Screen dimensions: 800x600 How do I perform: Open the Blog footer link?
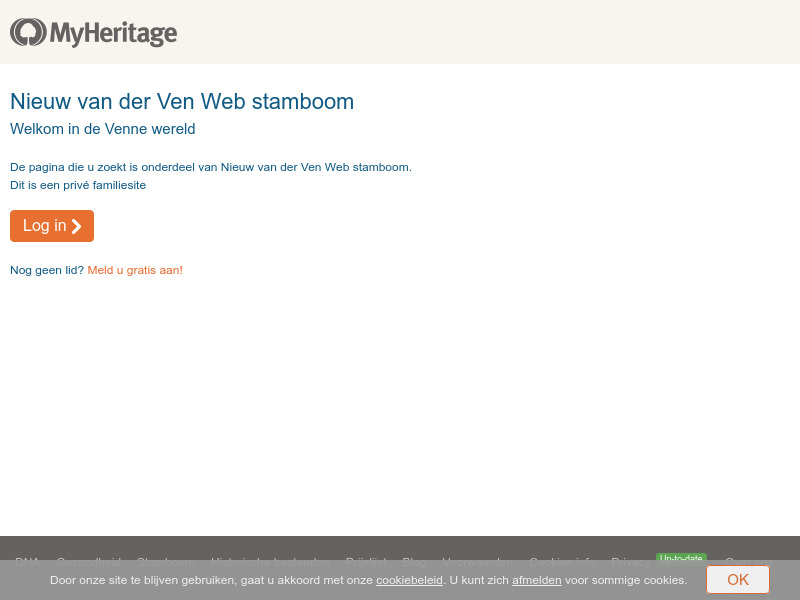click(414, 562)
